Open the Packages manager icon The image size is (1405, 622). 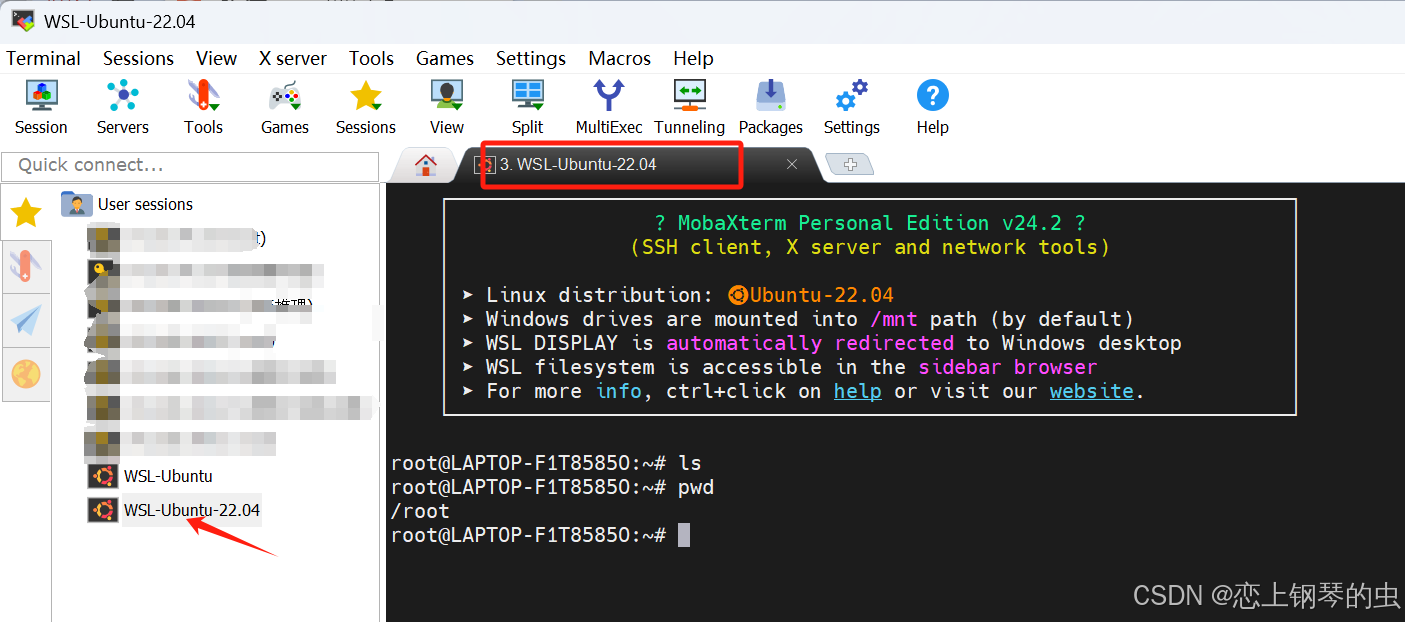770,105
